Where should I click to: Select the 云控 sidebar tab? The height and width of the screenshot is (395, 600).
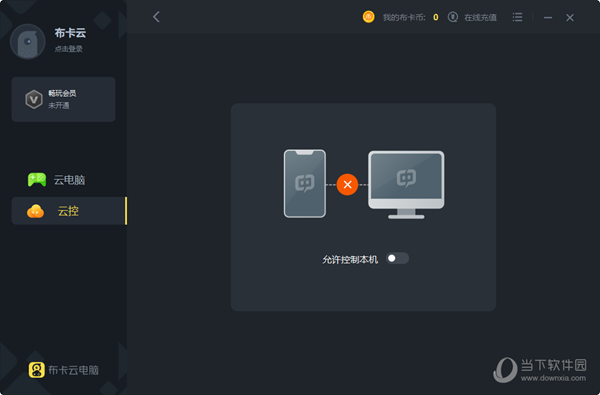69,211
